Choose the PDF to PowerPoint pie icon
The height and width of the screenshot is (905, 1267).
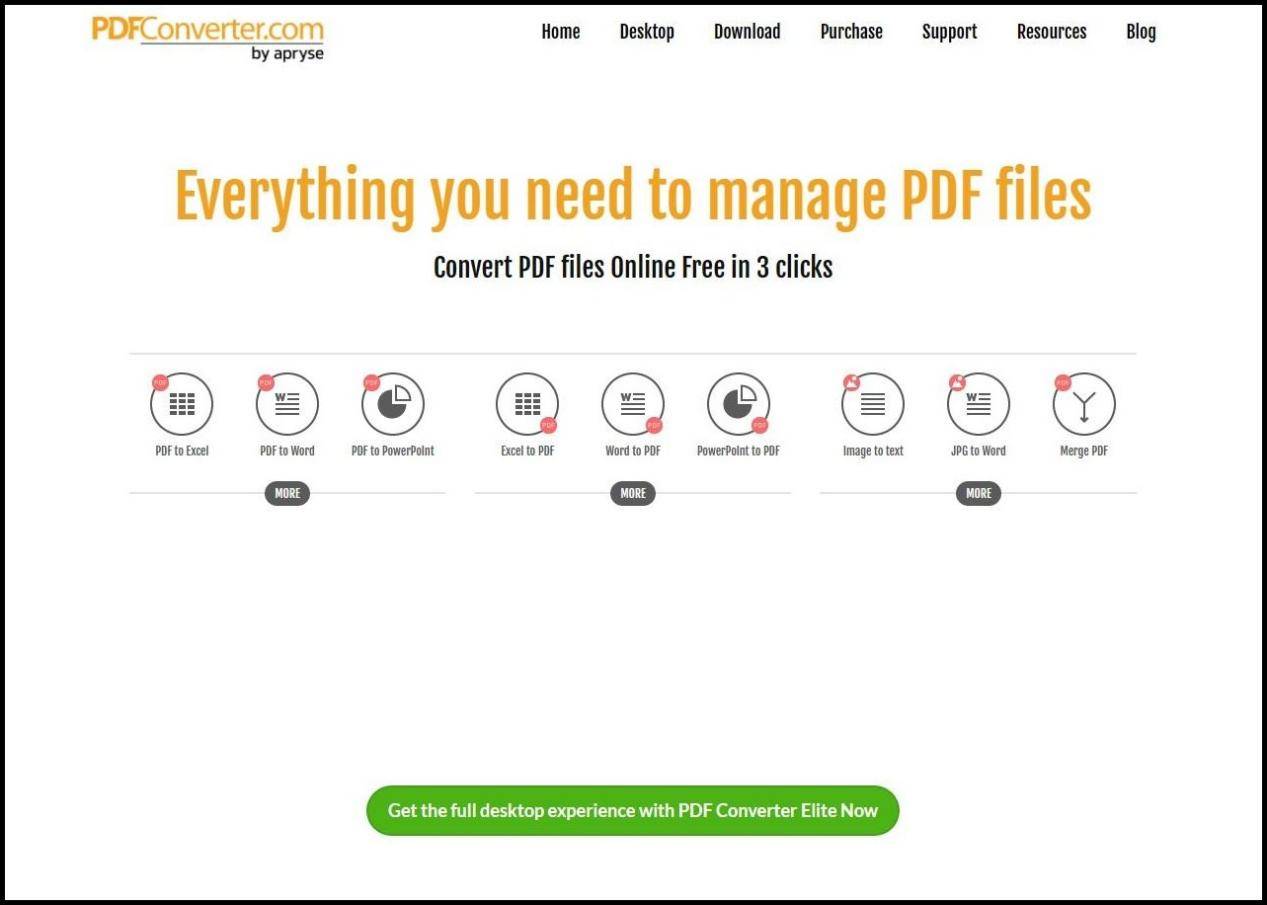[393, 404]
